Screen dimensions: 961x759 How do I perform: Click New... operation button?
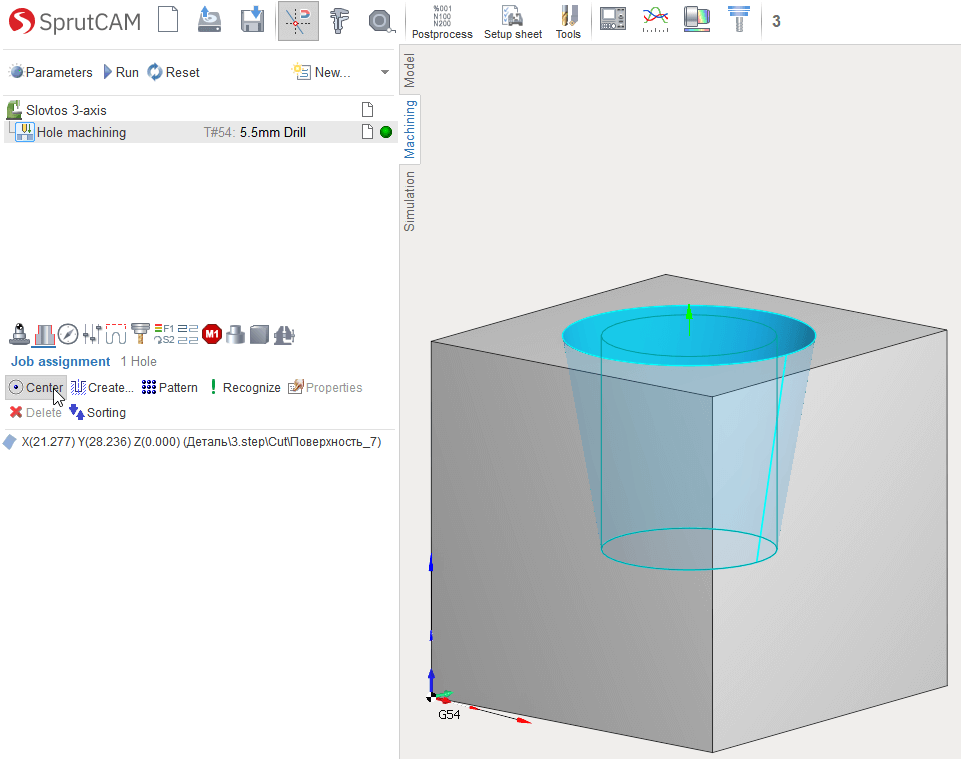(x=321, y=72)
